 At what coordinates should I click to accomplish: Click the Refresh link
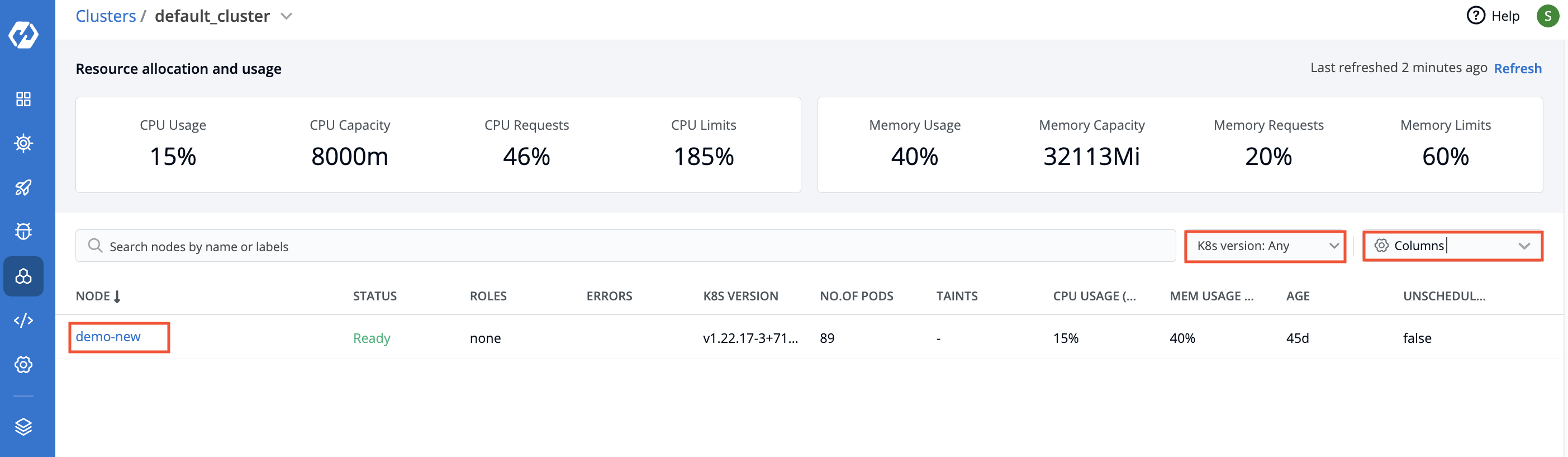[x=1518, y=68]
